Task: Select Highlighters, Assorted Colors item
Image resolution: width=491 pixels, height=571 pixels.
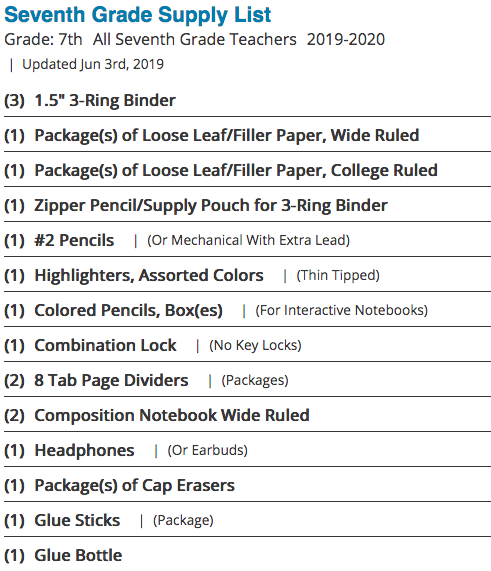Action: coord(149,275)
